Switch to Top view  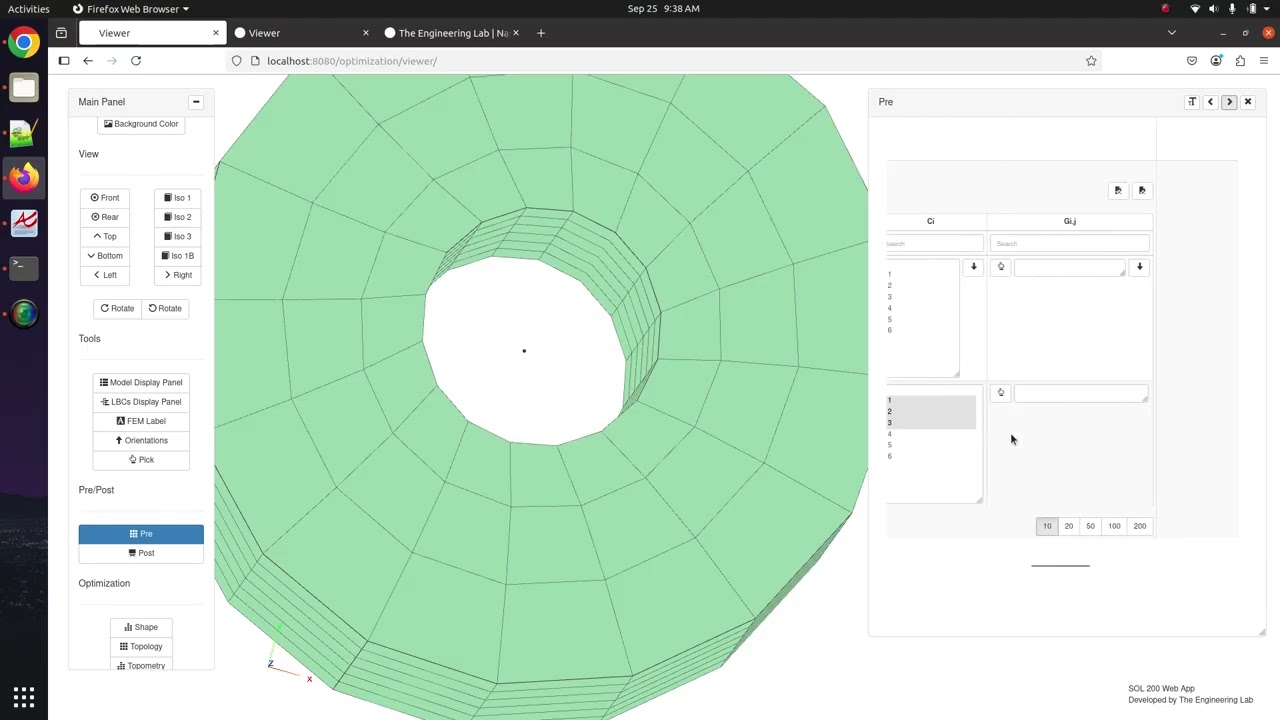tap(105, 236)
